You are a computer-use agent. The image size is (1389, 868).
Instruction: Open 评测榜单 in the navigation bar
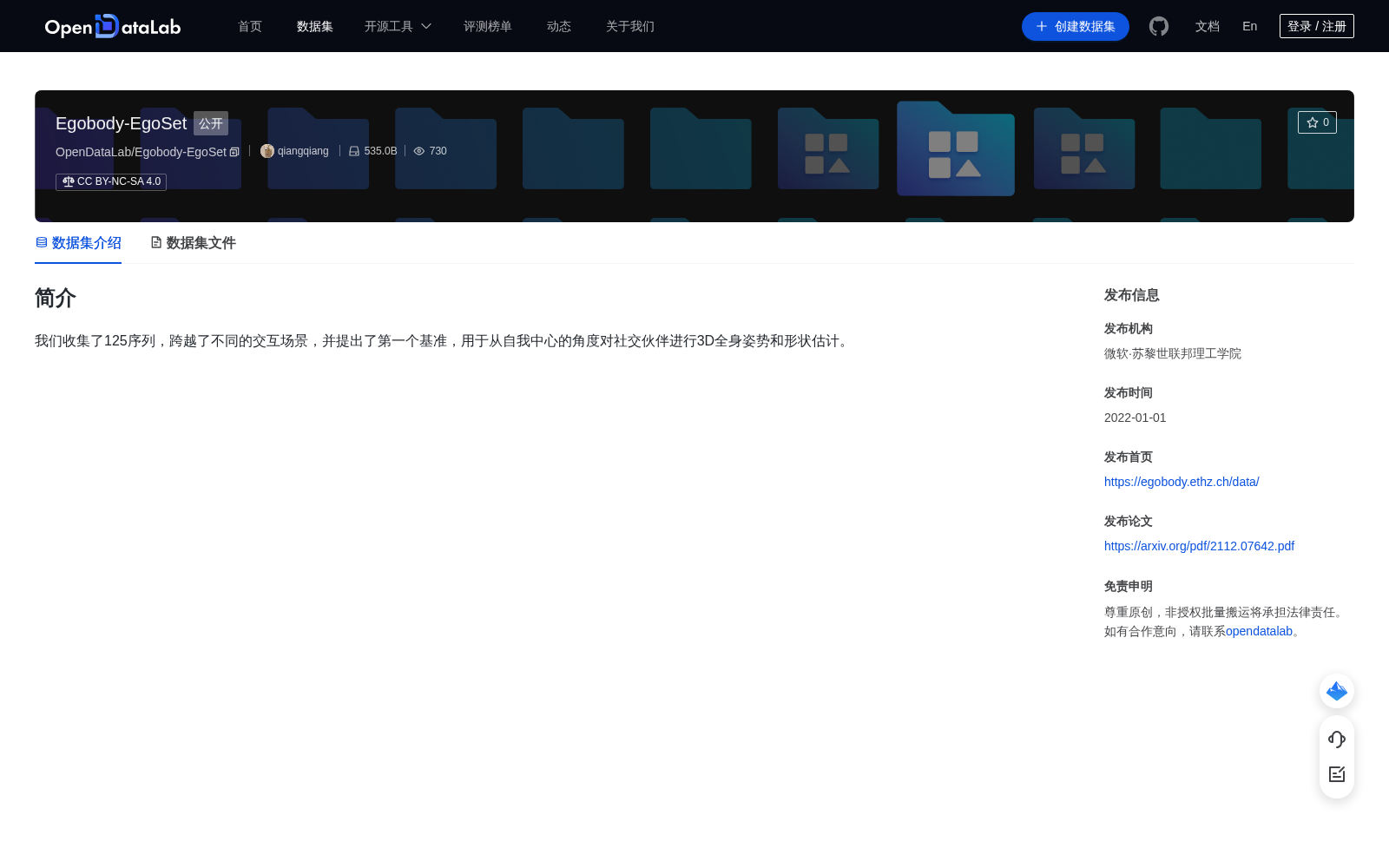point(488,26)
